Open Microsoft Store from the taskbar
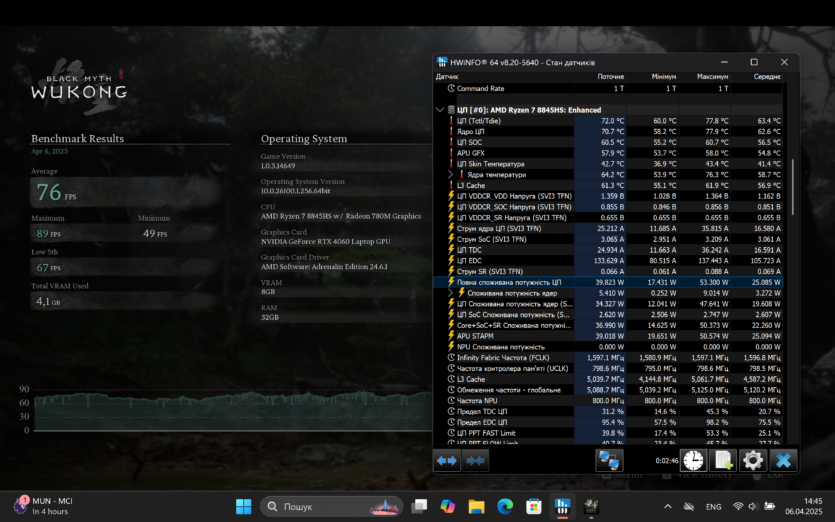The width and height of the screenshot is (835, 522). [534, 506]
